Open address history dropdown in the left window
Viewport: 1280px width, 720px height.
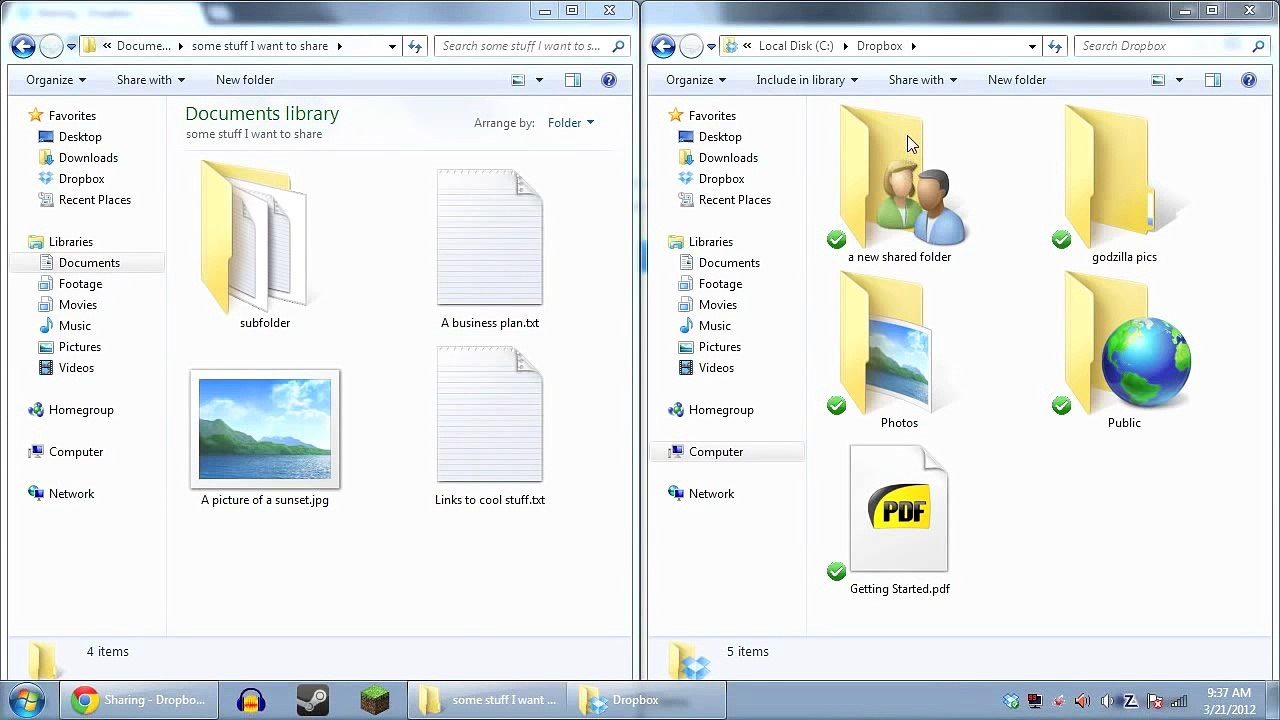(392, 46)
